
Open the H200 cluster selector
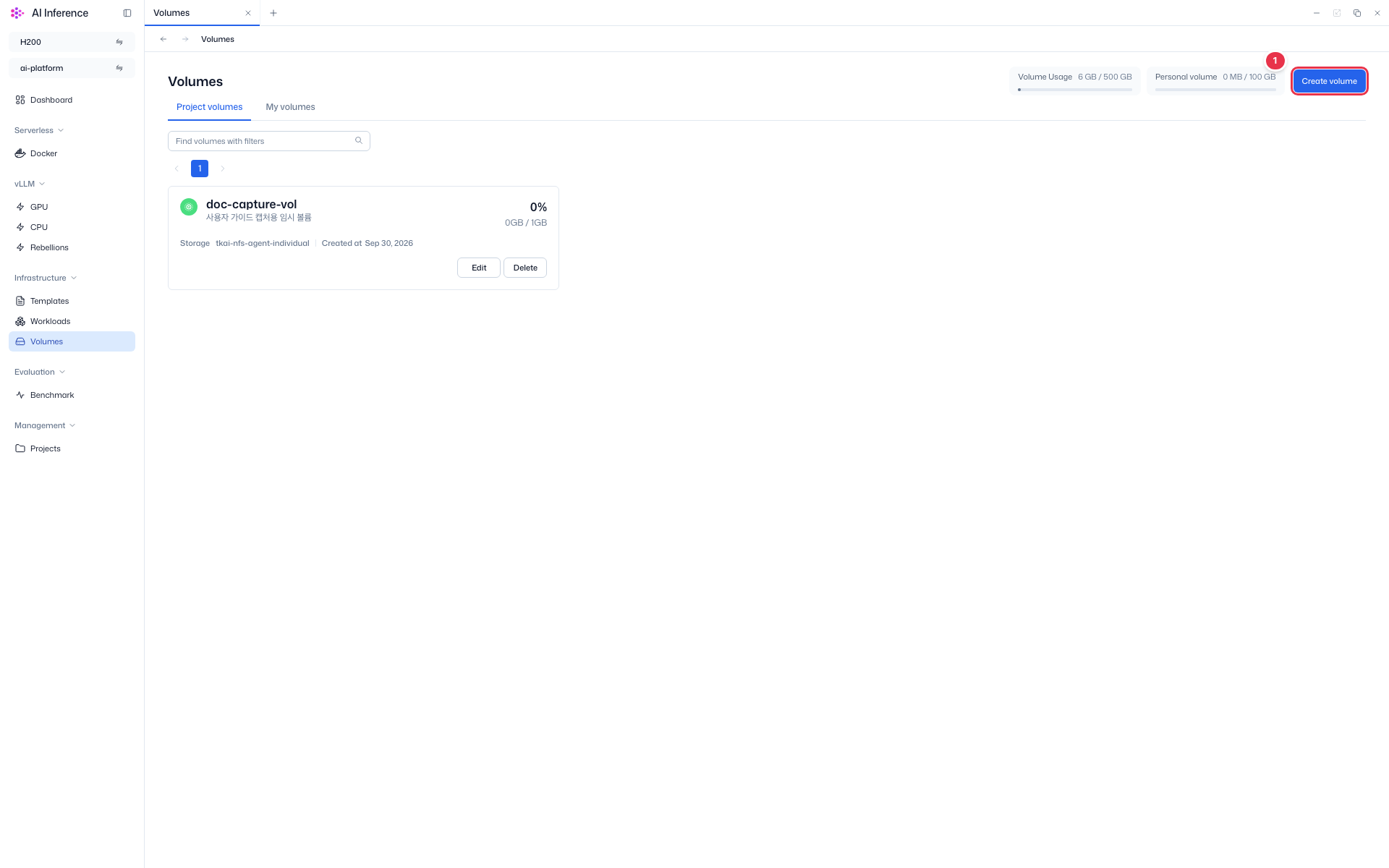(x=72, y=42)
